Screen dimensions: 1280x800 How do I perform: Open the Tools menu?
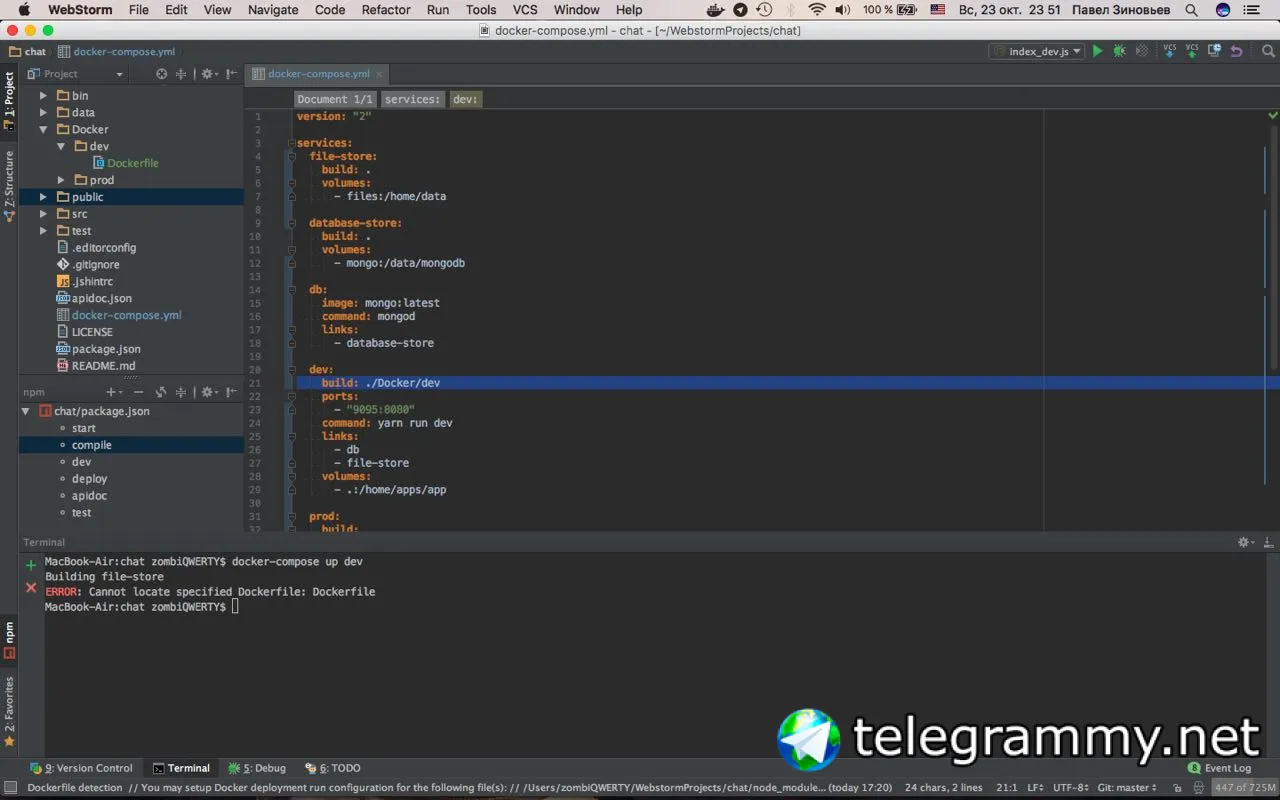481,10
